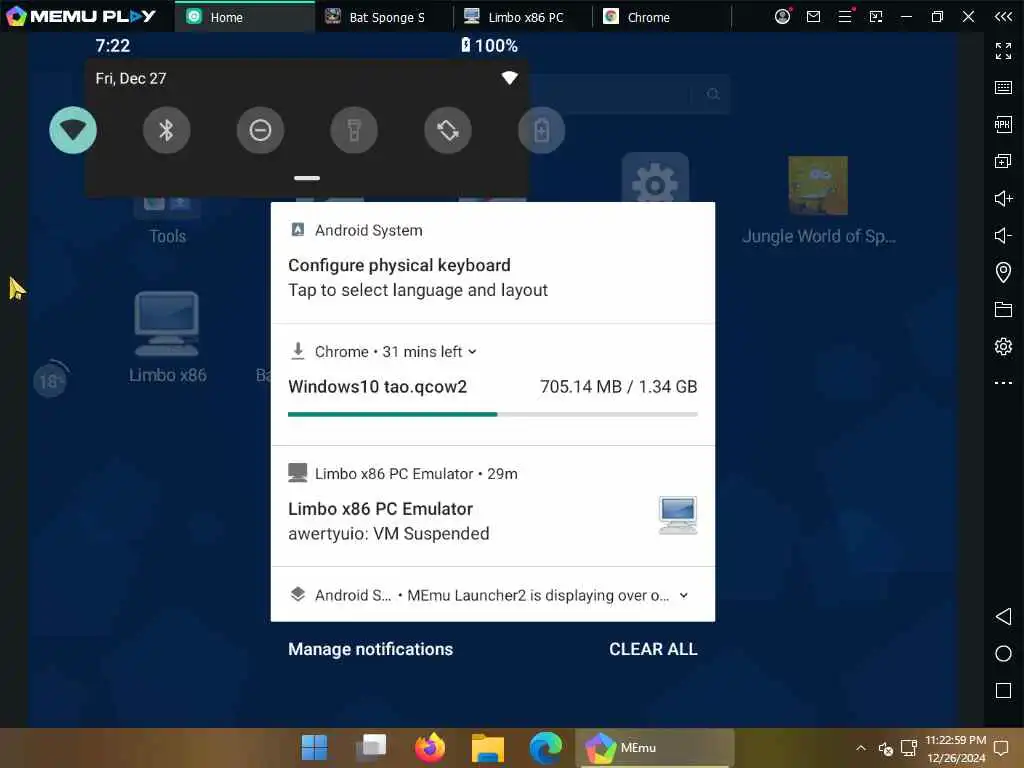Toggle Bluetooth quick setting
Viewport: 1024px width, 768px height.
click(167, 131)
